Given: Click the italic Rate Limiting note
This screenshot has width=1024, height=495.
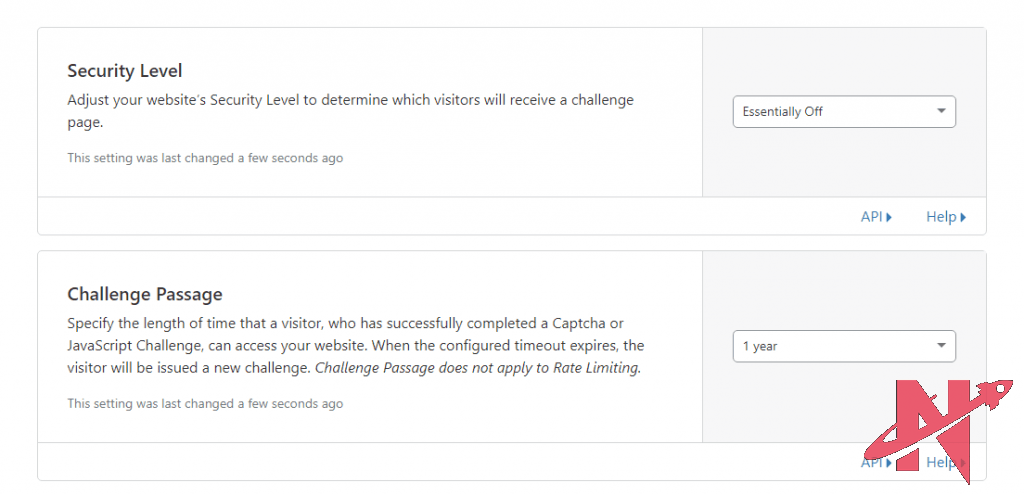Looking at the screenshot, I should click(x=478, y=368).
